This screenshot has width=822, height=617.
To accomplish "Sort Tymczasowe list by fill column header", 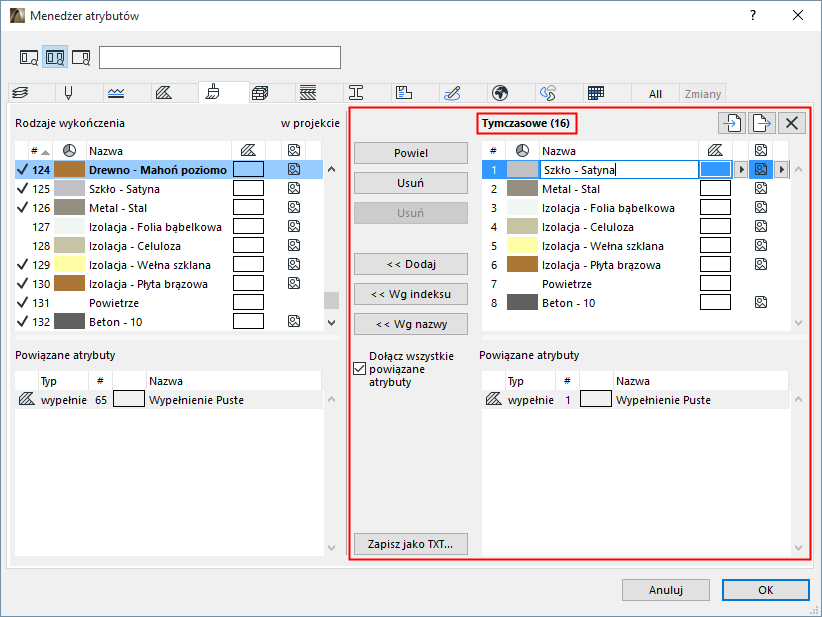I will coord(715,151).
